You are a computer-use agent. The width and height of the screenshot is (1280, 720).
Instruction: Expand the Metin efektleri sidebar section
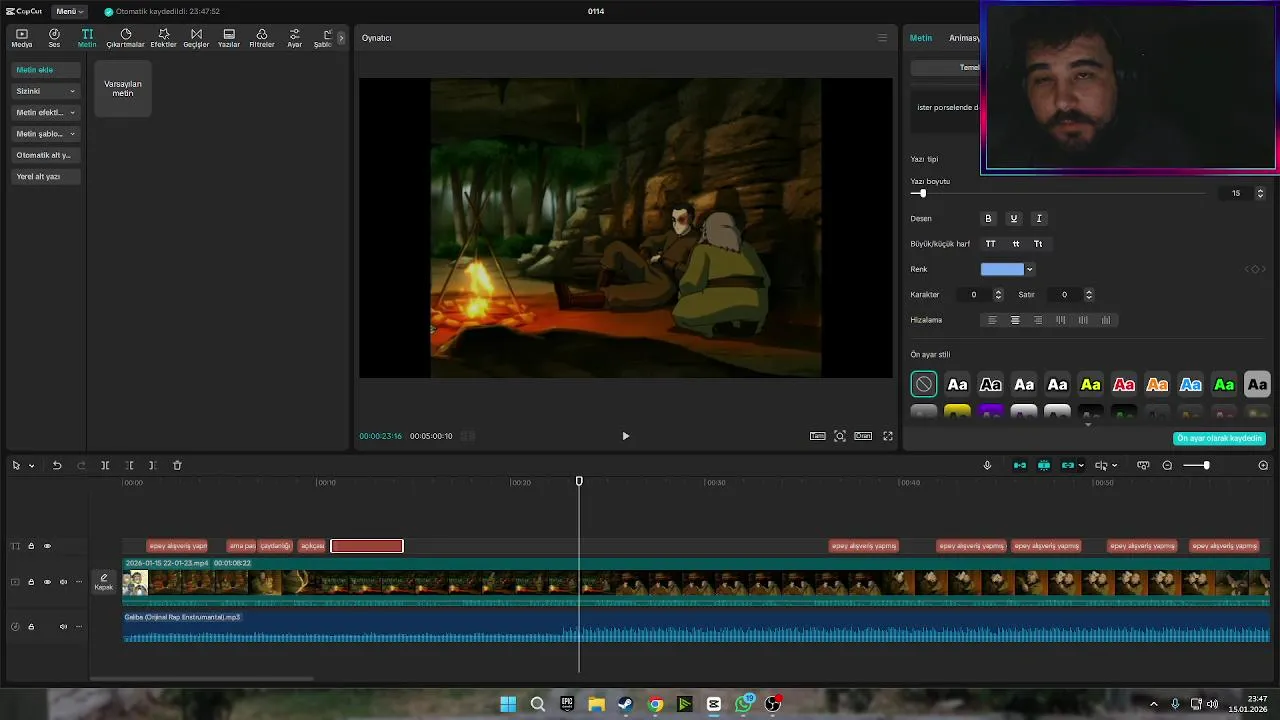(x=46, y=112)
